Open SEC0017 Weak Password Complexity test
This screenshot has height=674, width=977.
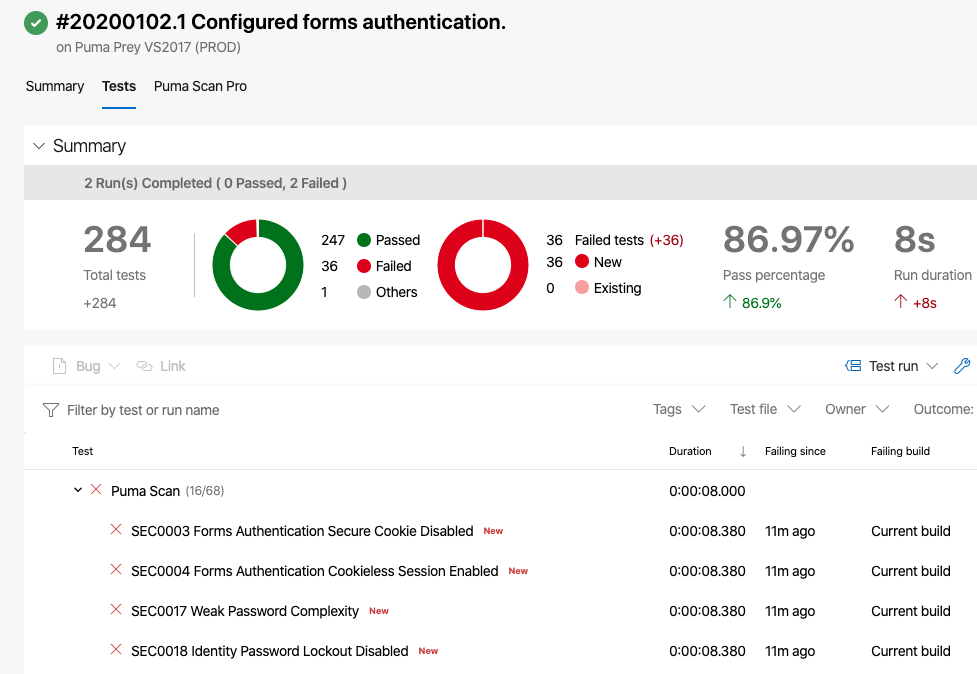coord(245,611)
